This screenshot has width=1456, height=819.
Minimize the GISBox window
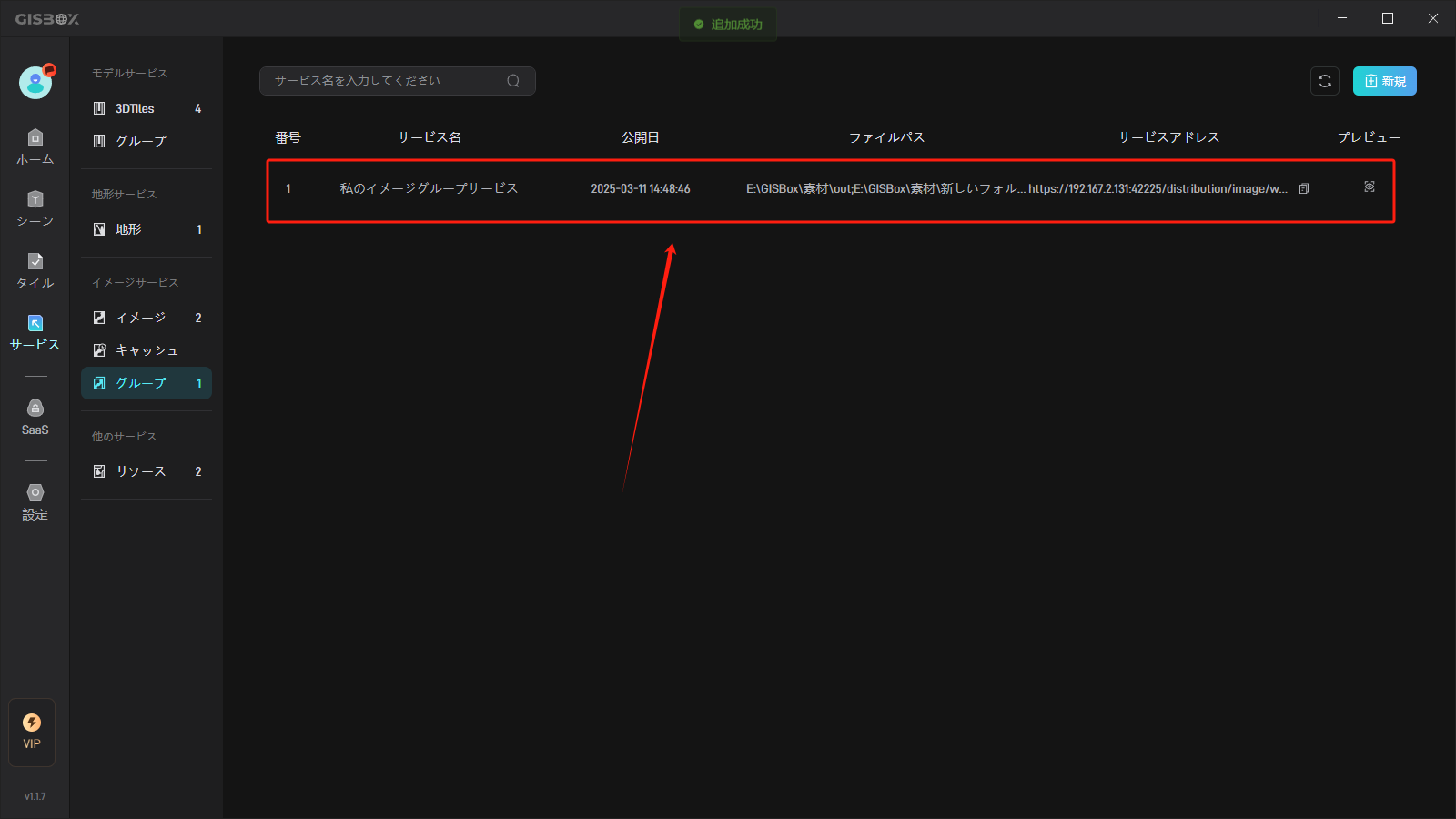[1342, 18]
